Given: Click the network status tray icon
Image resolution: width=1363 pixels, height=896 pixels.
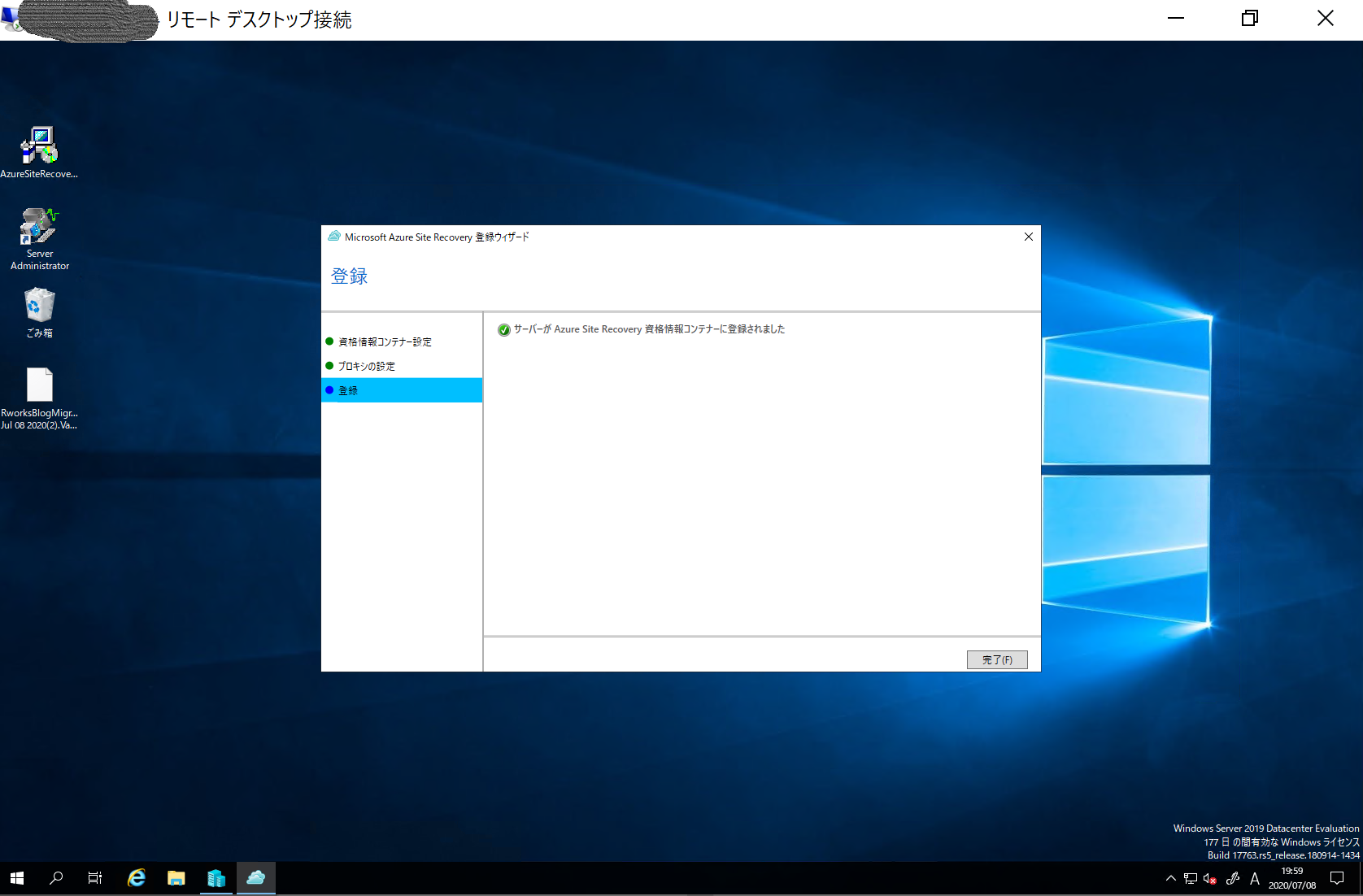Looking at the screenshot, I should click(x=1191, y=878).
